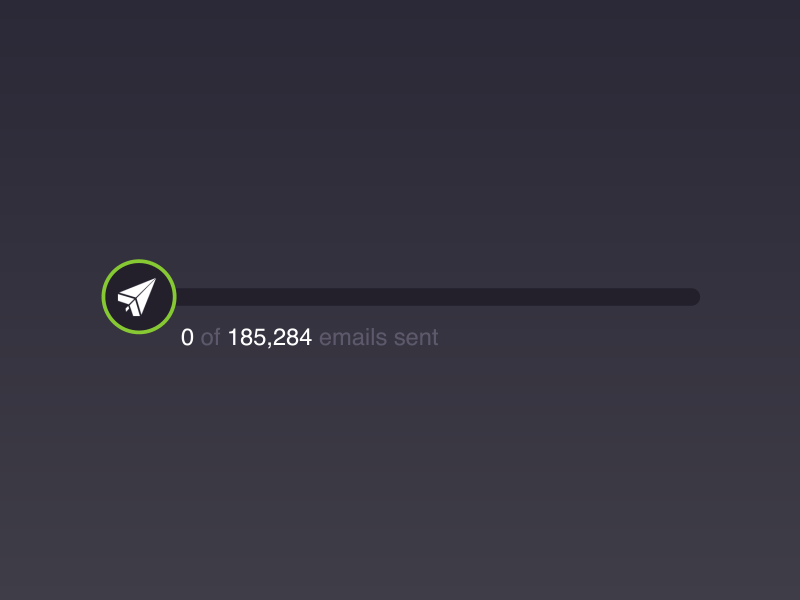Screen dimensions: 800x600
Task: Click the "284" digits after the comma
Action: [x=292, y=338]
